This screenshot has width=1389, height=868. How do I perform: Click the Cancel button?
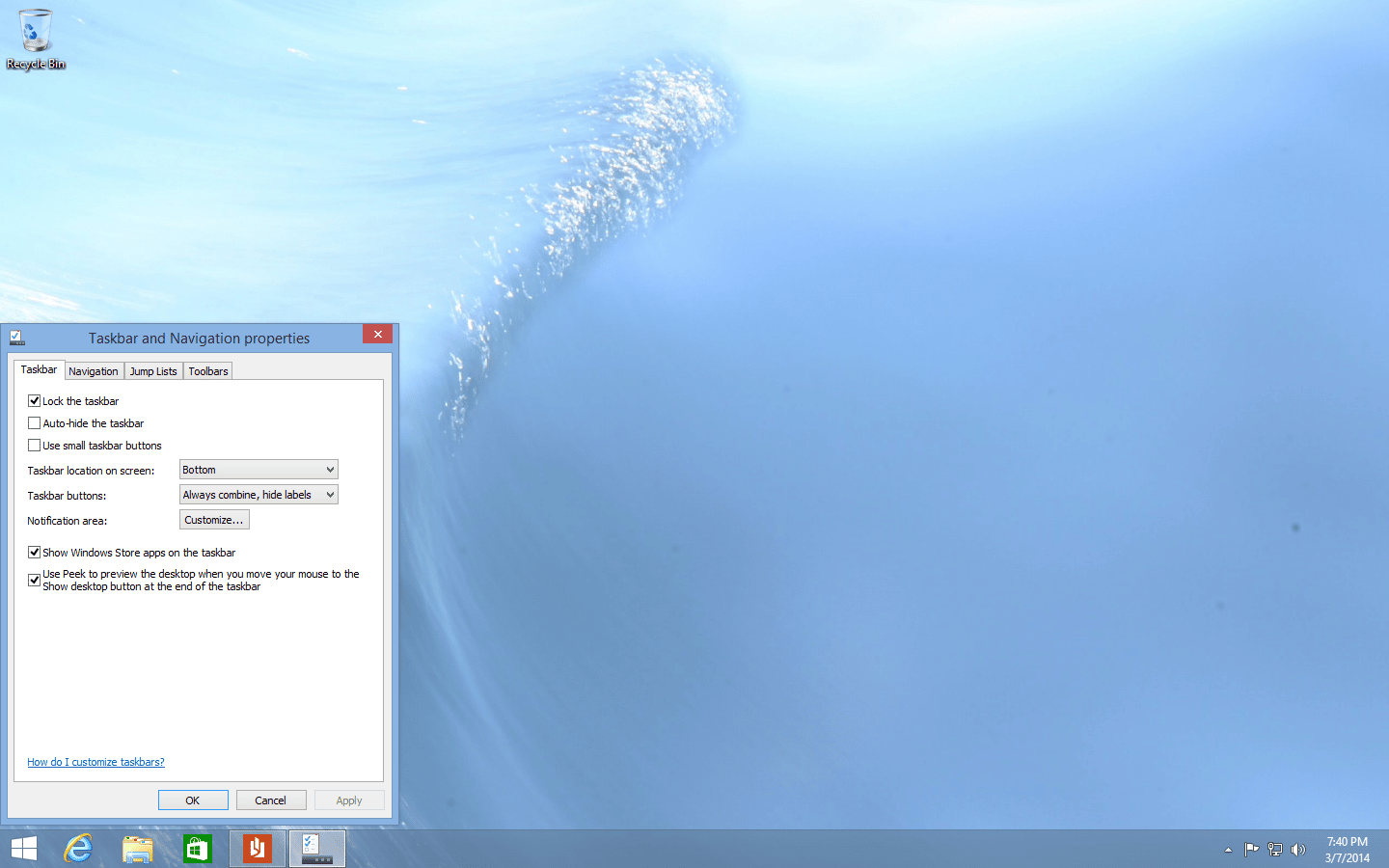[x=271, y=800]
